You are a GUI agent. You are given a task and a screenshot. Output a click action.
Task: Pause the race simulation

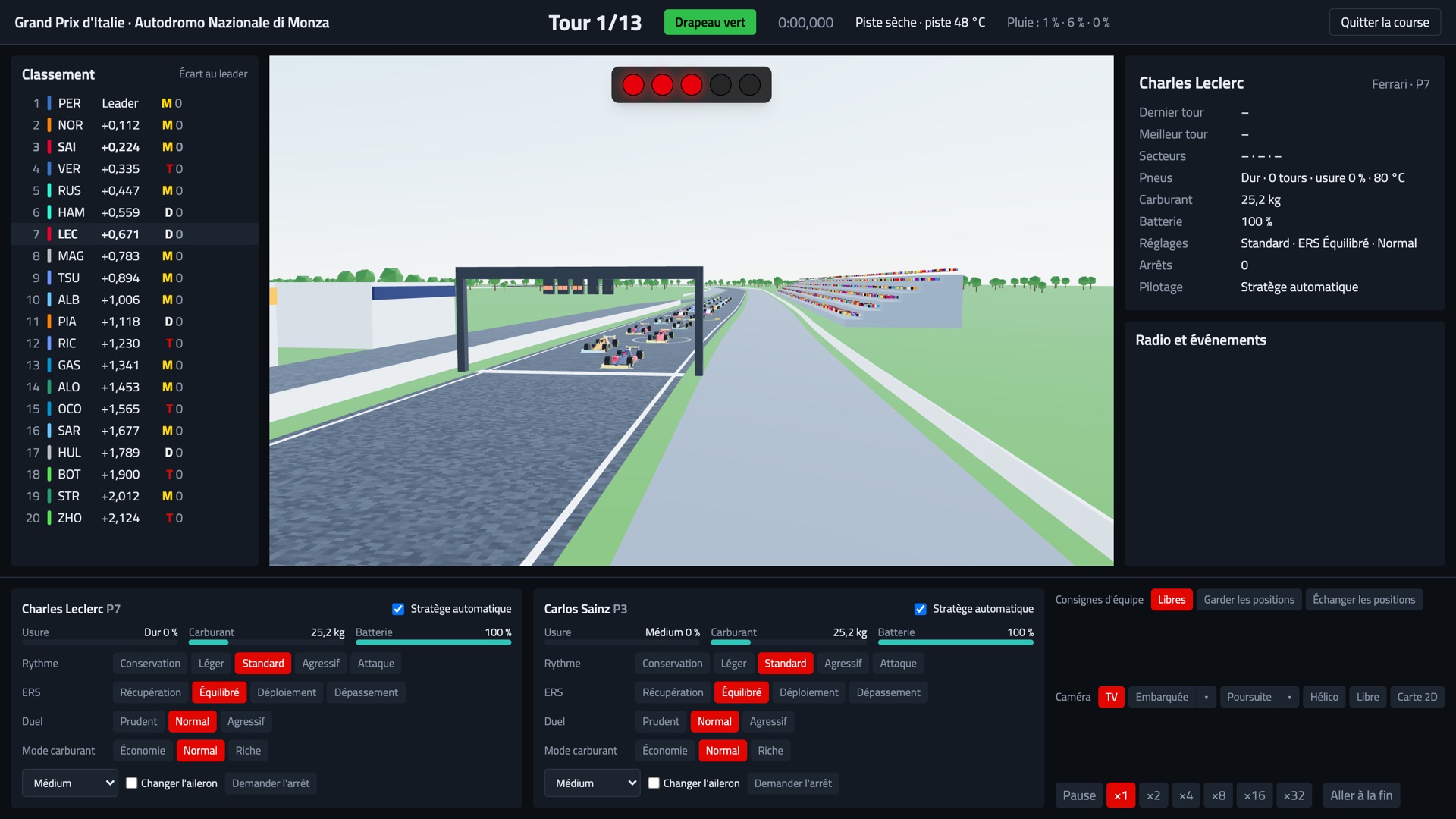pyautogui.click(x=1078, y=795)
